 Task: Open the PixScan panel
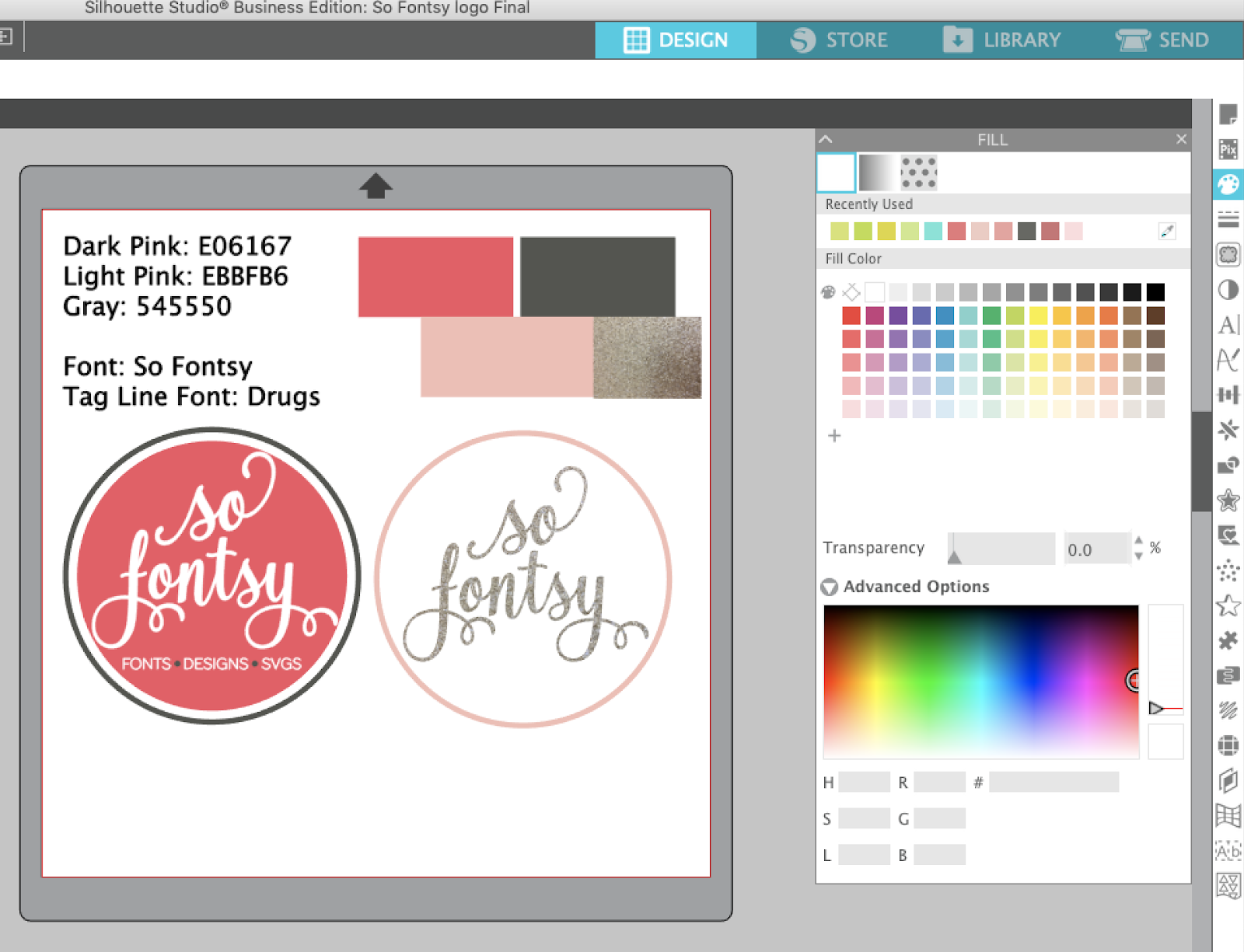[x=1228, y=149]
